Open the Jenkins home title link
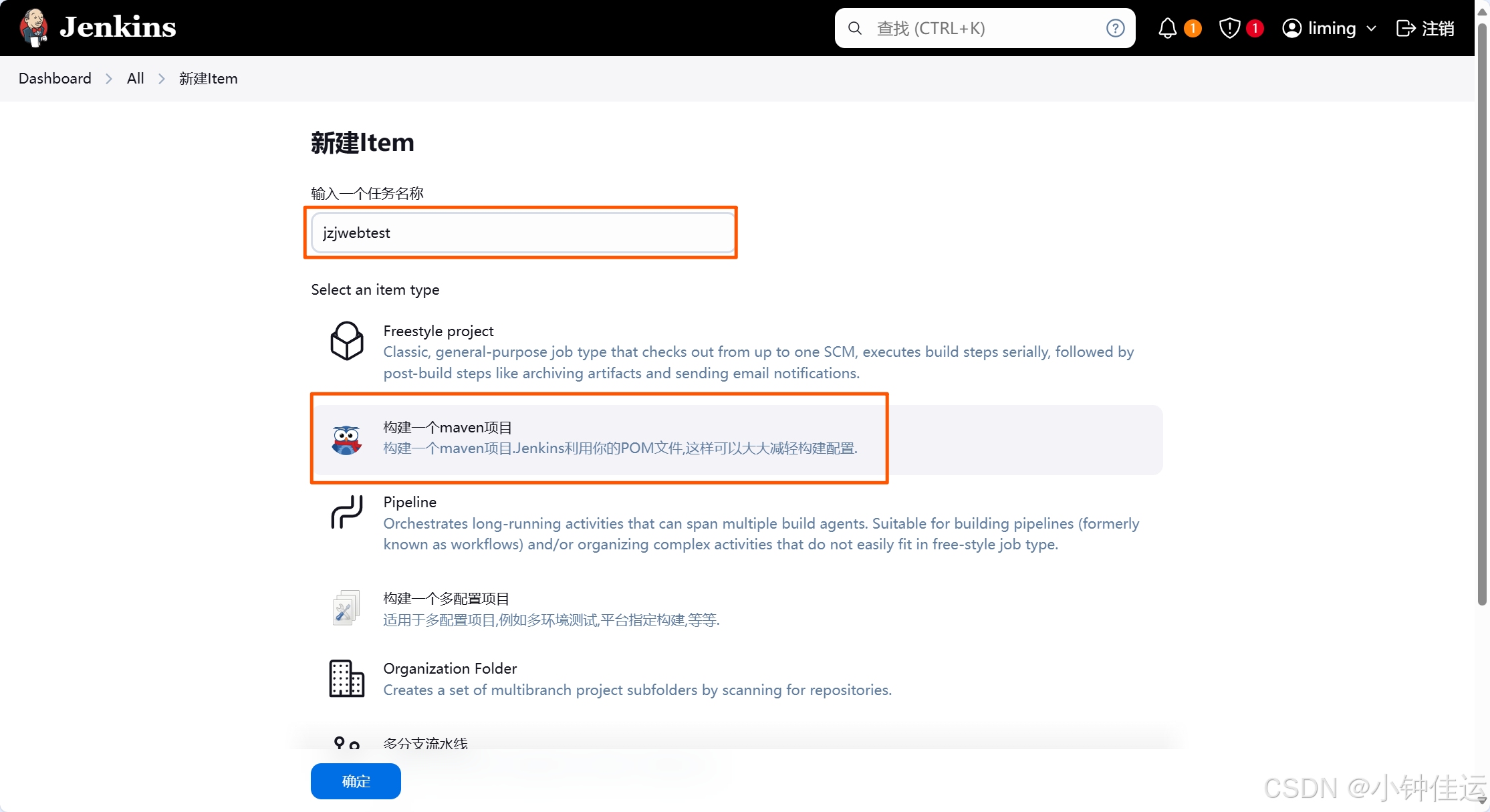 coord(118,27)
